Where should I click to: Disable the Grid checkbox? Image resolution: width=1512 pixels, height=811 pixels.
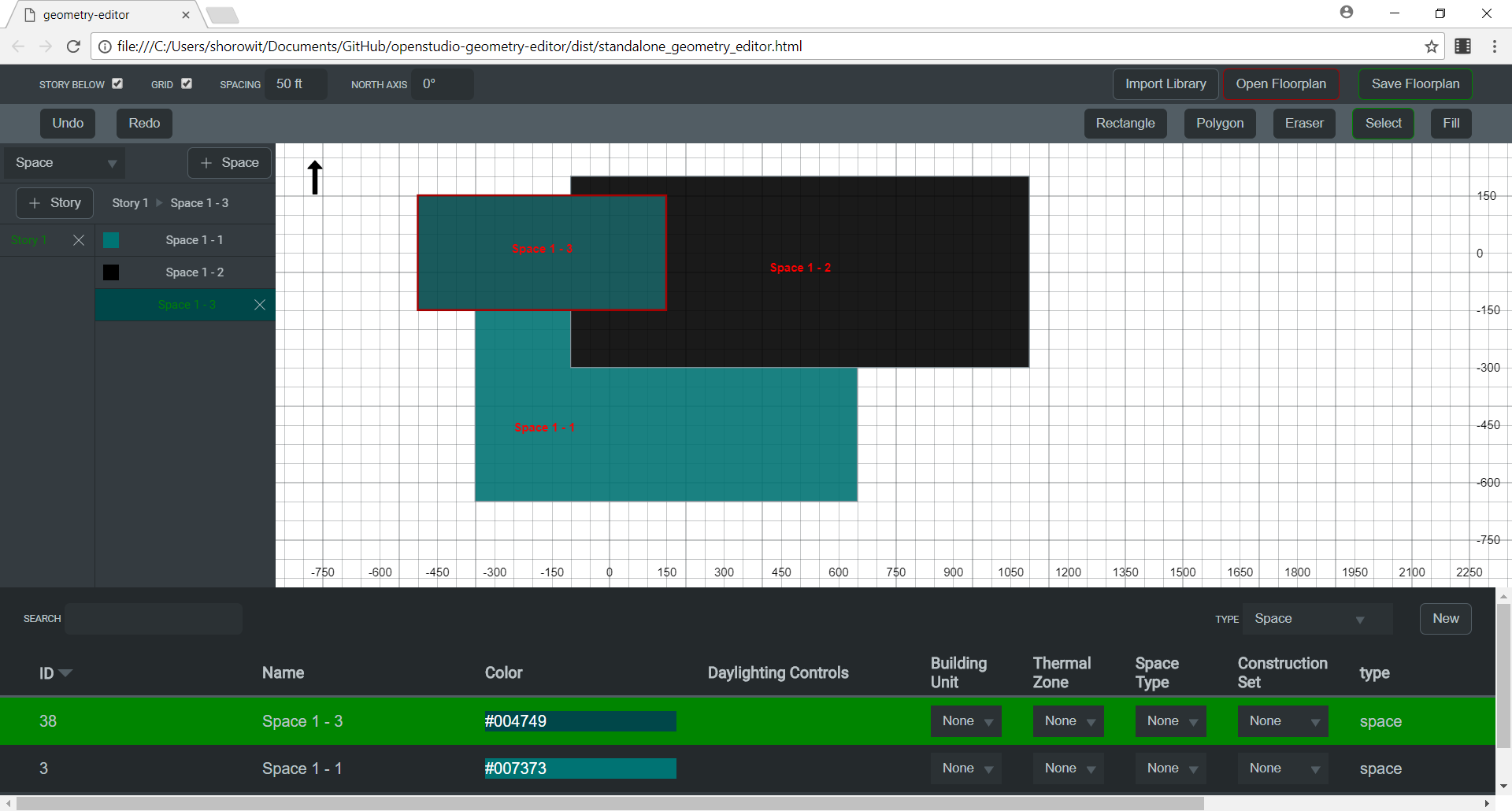click(x=187, y=83)
